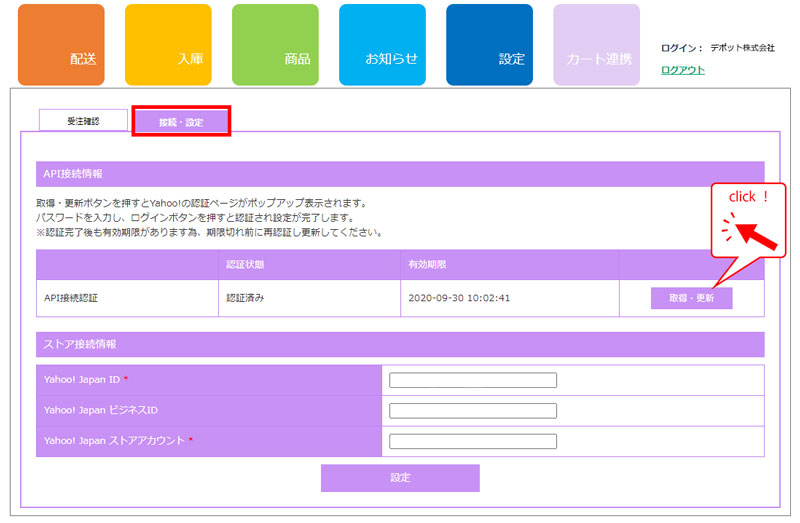
Task: Switch to the 接続・設定 tab
Action: (181, 122)
